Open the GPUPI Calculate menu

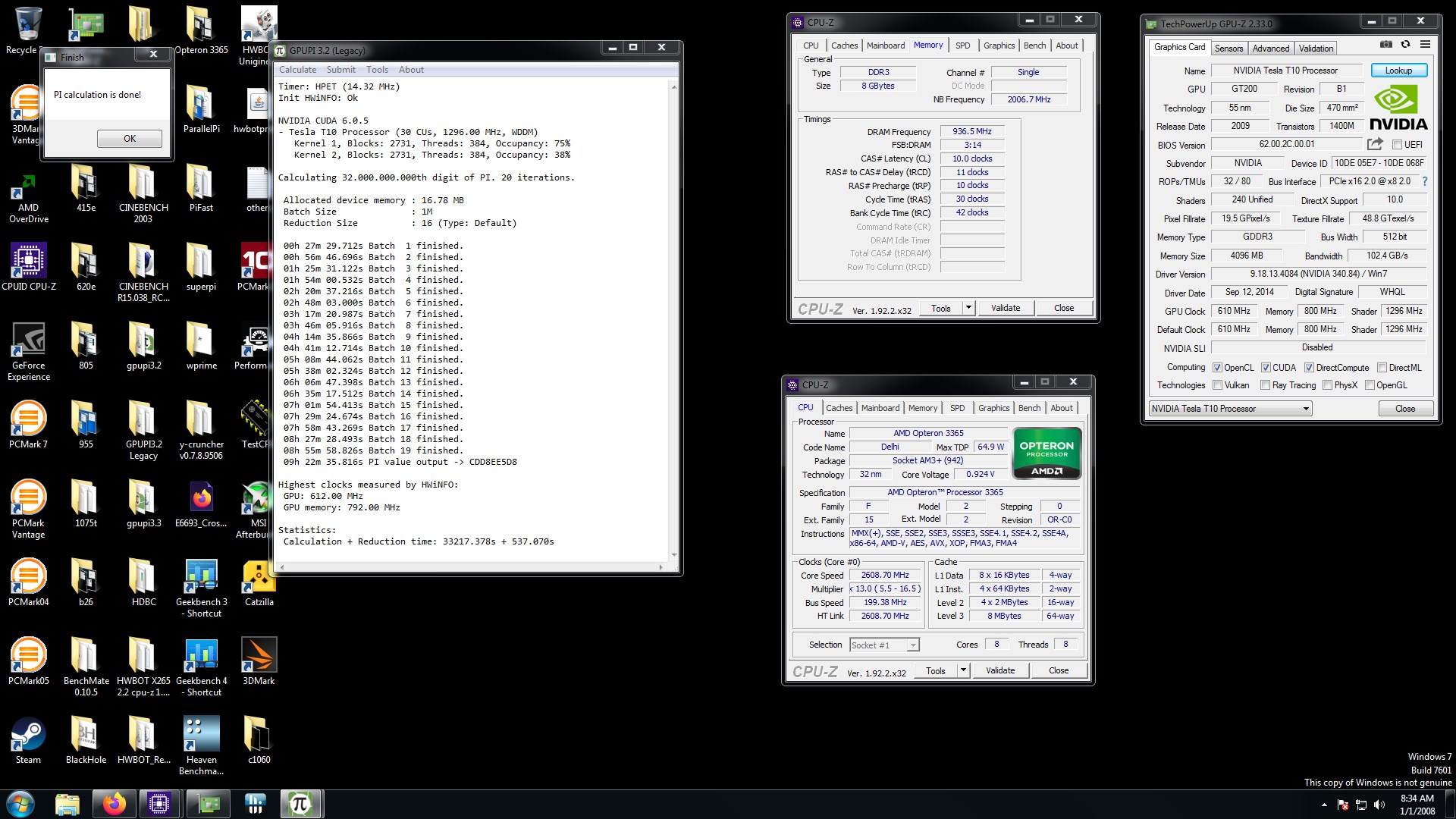[297, 70]
